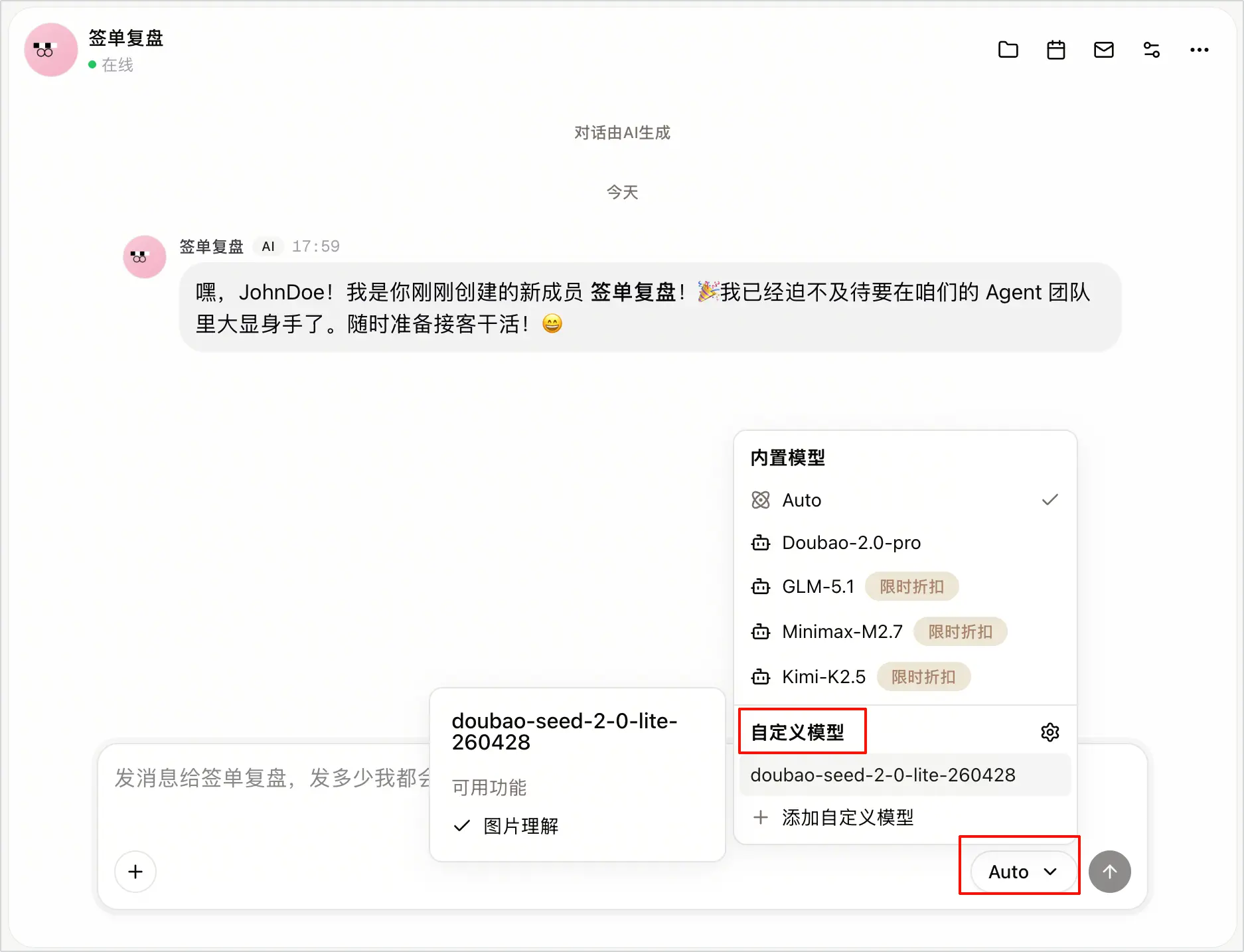Click the greeting message bubble
The image size is (1244, 952).
click(x=651, y=308)
